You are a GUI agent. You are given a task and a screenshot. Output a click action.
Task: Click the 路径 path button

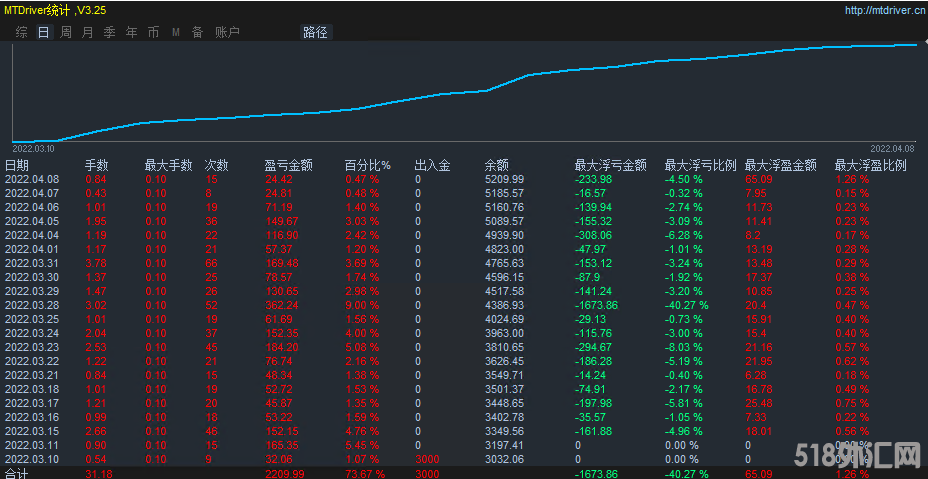(x=315, y=32)
